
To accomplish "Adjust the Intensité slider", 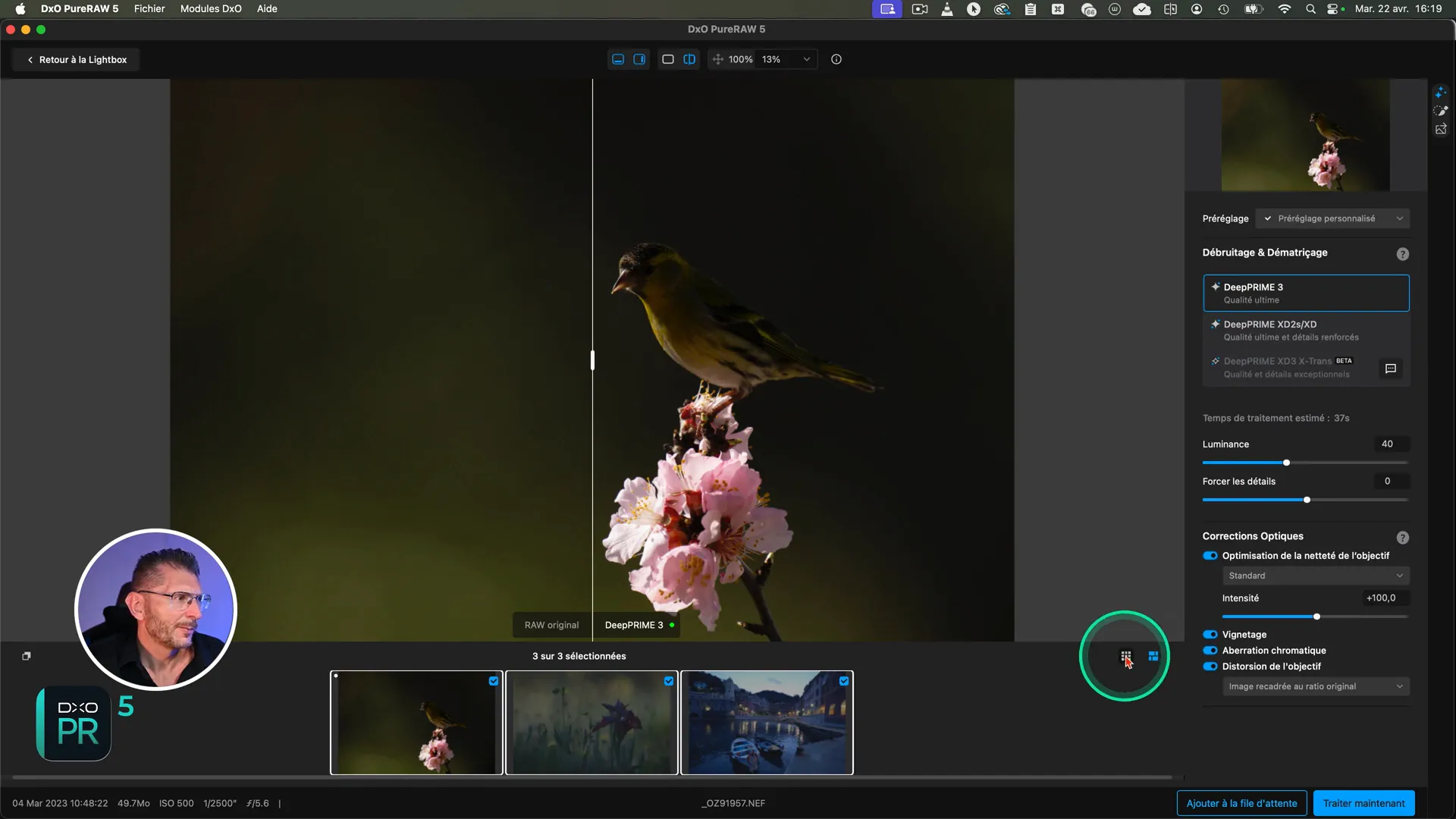I will (x=1315, y=617).
